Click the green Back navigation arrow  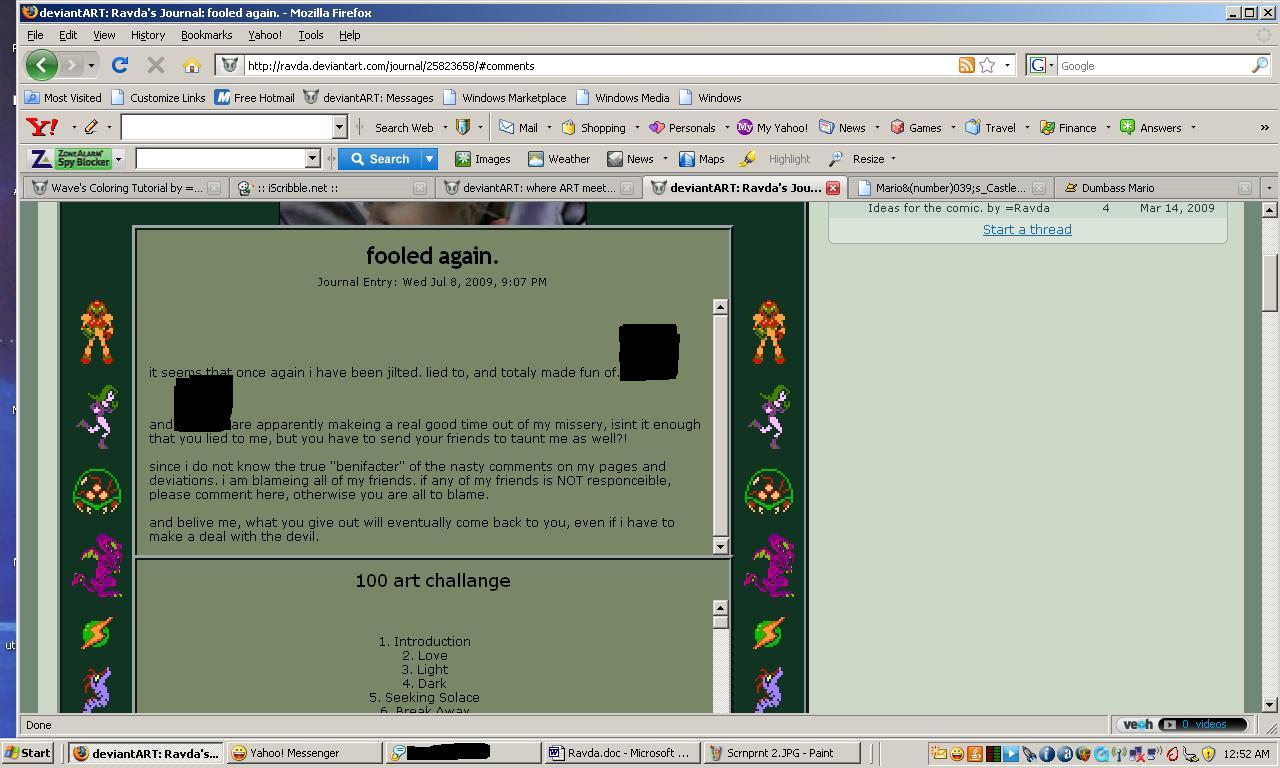[x=41, y=66]
